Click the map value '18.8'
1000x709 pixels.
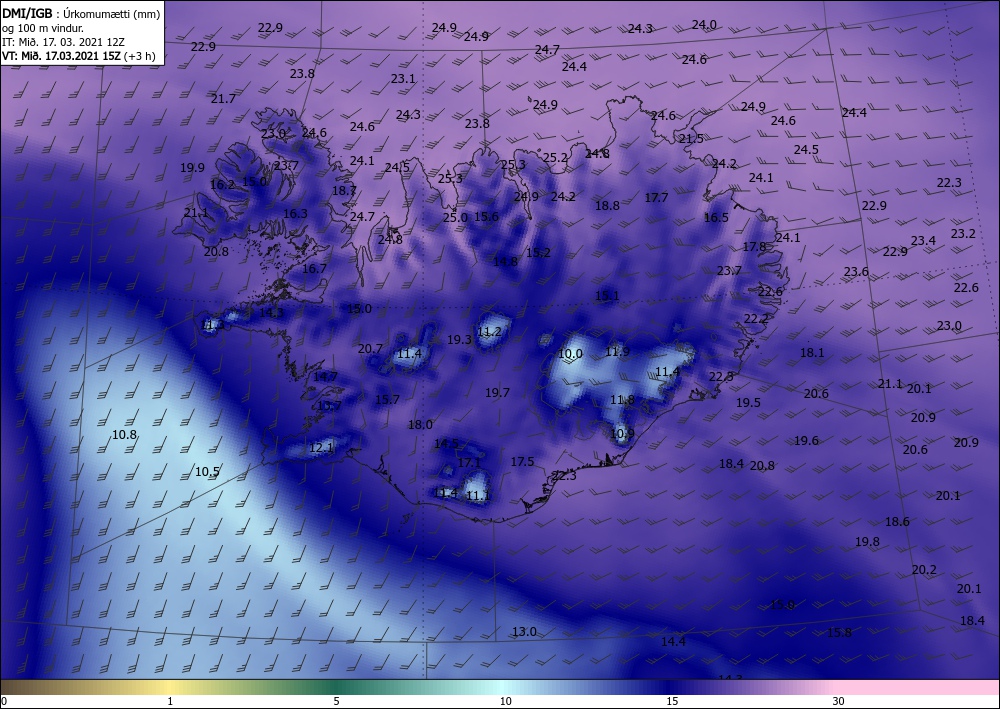tap(607, 205)
